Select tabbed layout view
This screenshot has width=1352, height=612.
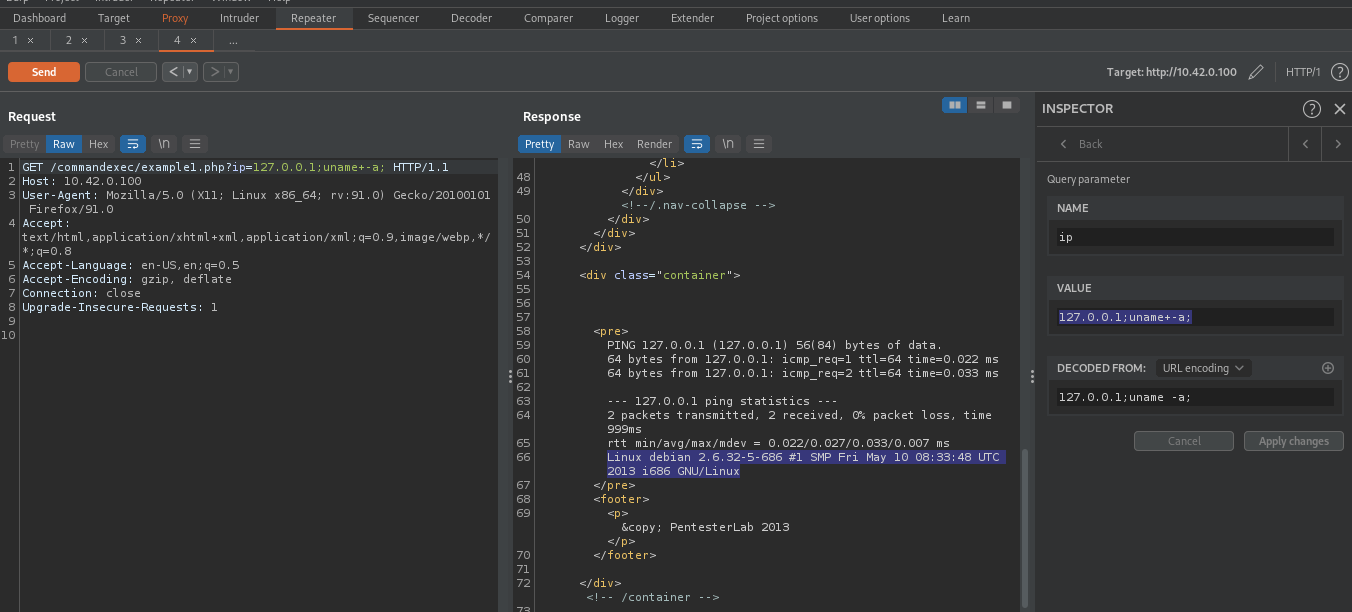tap(1007, 105)
